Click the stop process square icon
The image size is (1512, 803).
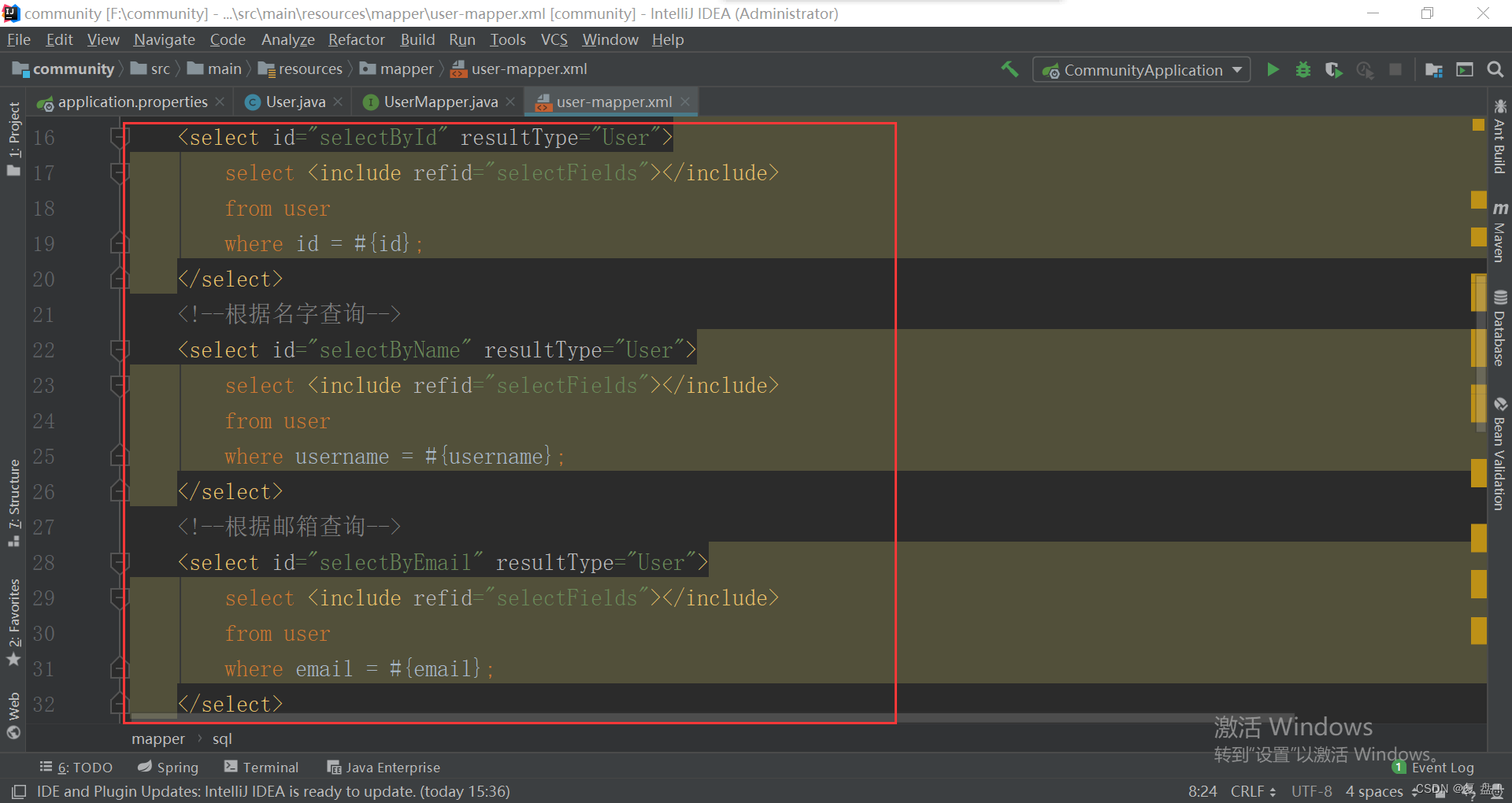pyautogui.click(x=1395, y=69)
